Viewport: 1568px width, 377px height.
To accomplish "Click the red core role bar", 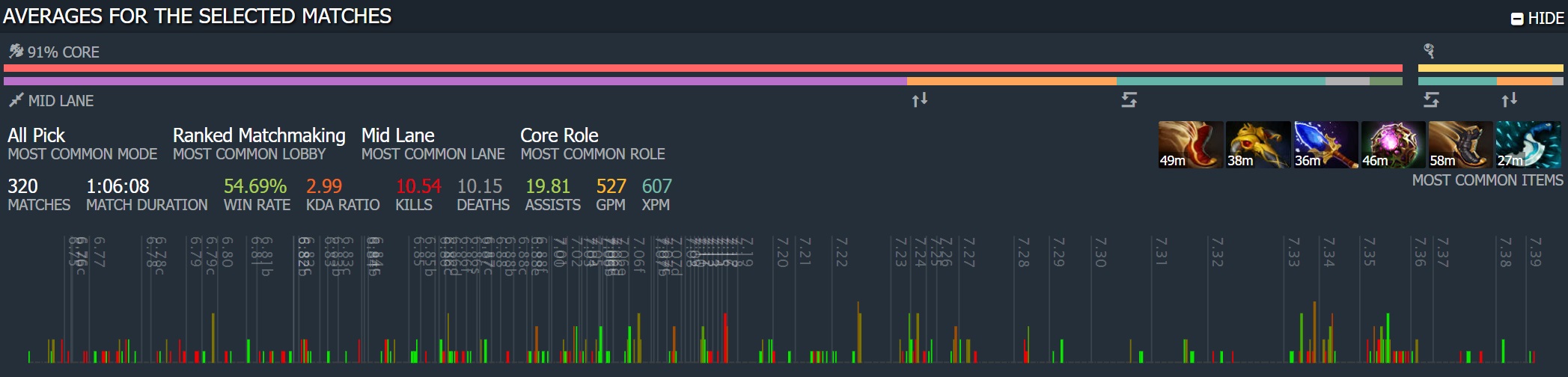I will (x=703, y=68).
